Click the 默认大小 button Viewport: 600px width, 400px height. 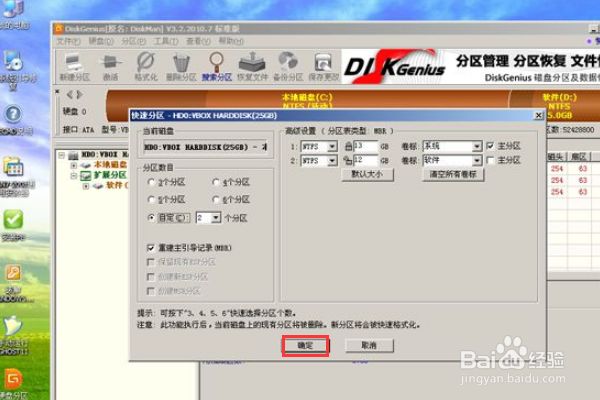point(367,175)
